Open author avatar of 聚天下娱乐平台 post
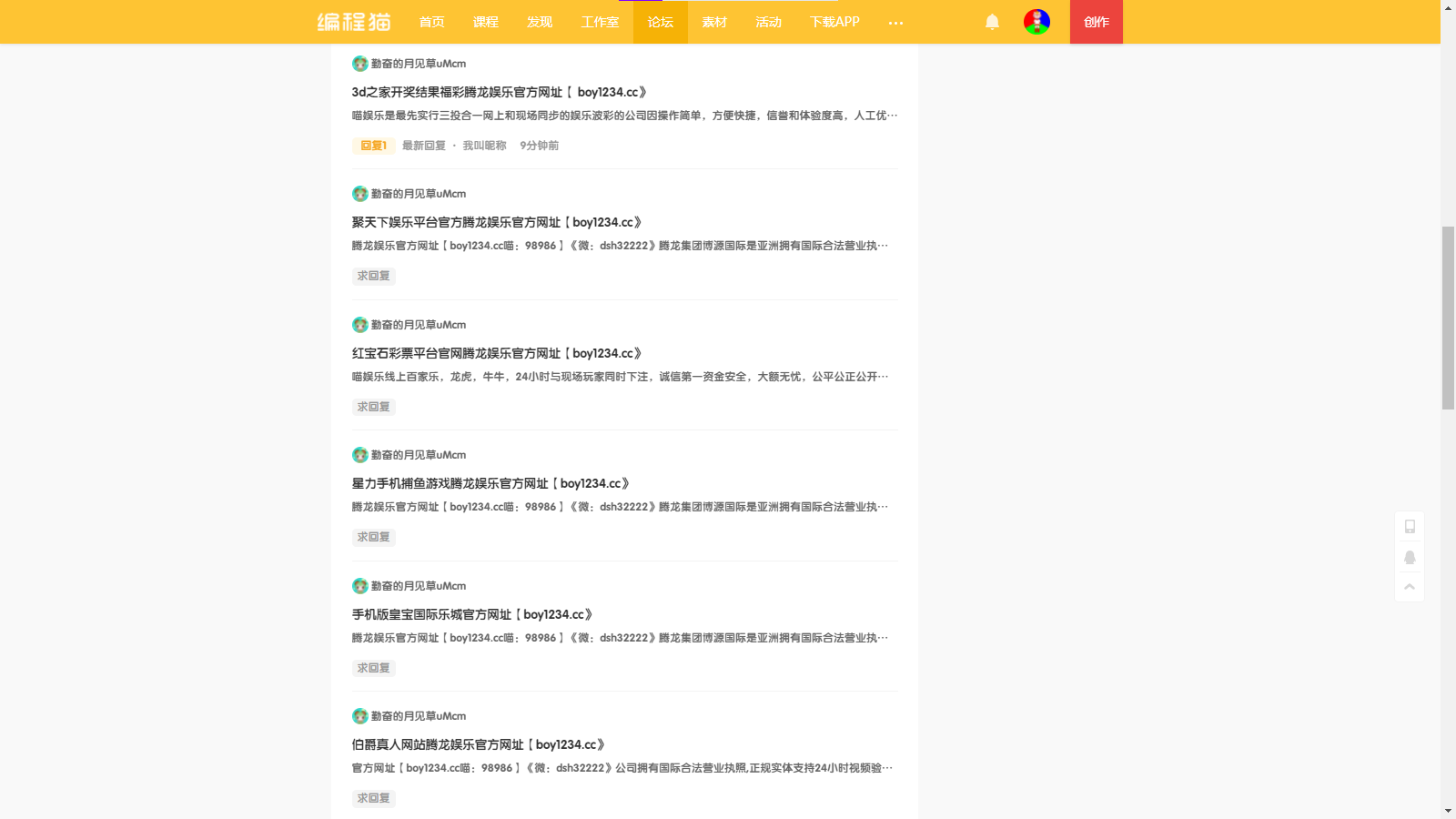This screenshot has height=819, width=1456. [360, 194]
